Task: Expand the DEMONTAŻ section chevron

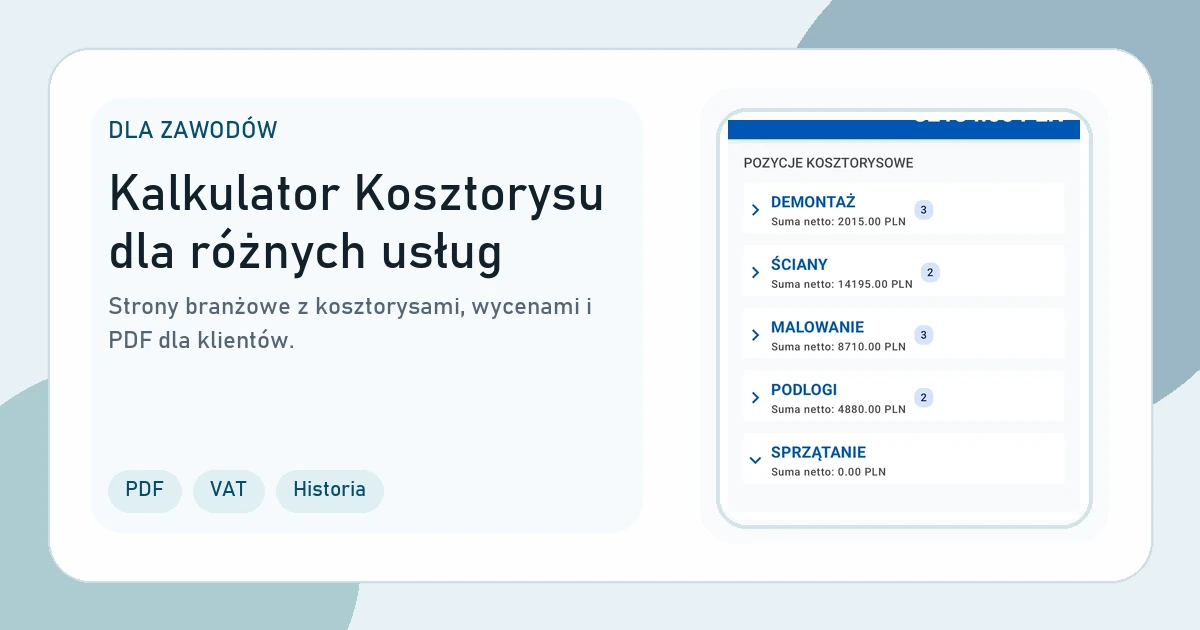Action: tap(755, 210)
